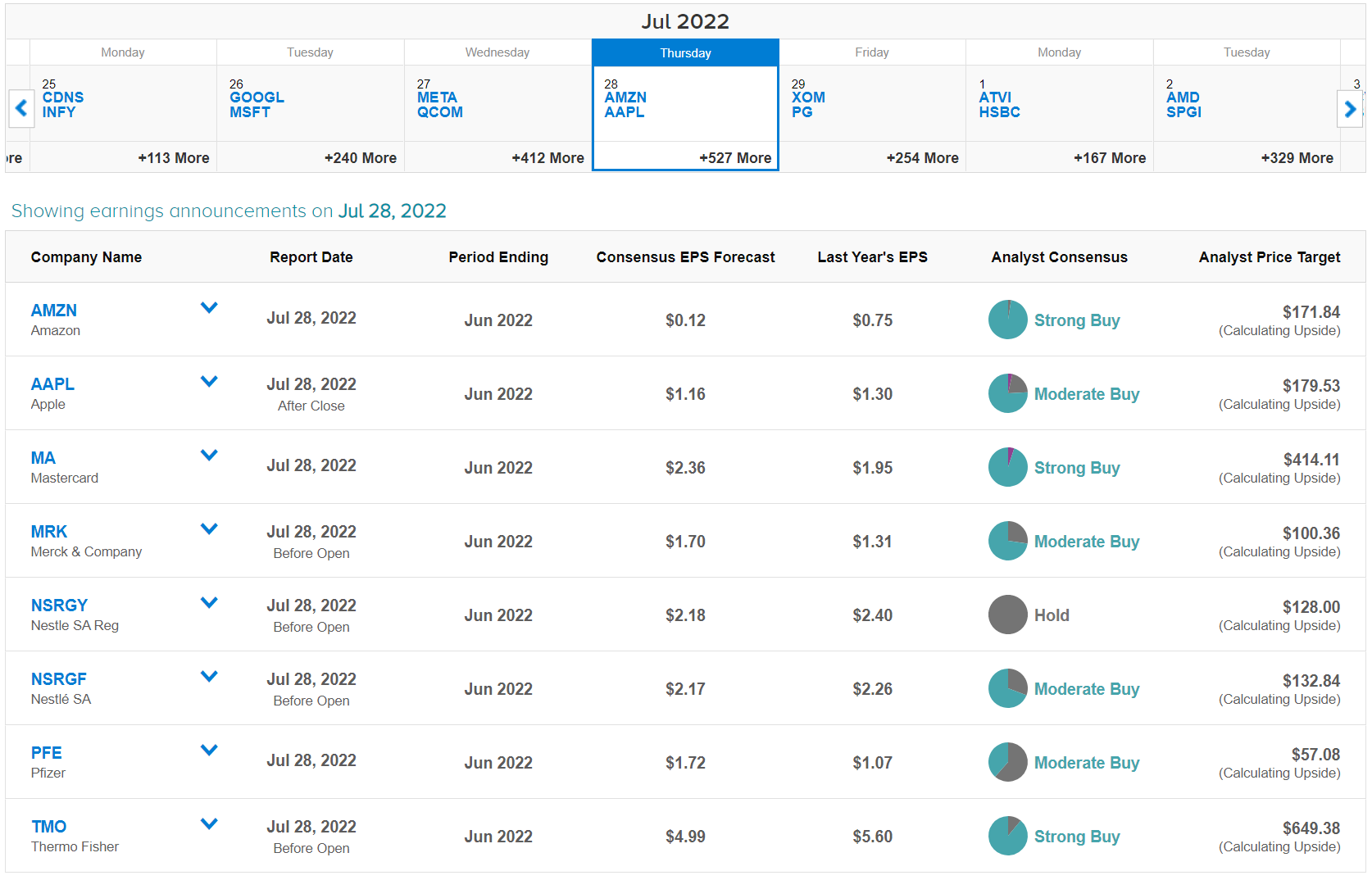The image size is (1372, 880).
Task: Open AAPL ticker link in table
Action: 52,384
